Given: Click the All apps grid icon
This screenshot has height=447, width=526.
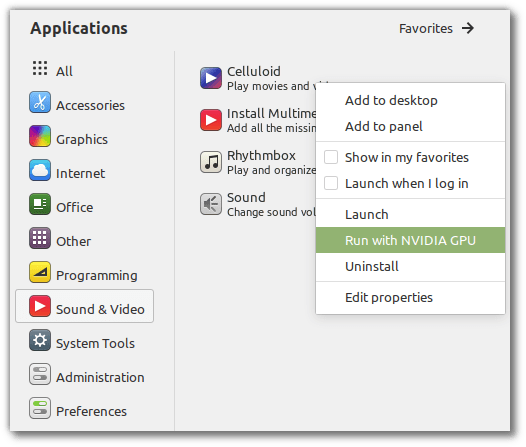Looking at the screenshot, I should click(x=40, y=68).
